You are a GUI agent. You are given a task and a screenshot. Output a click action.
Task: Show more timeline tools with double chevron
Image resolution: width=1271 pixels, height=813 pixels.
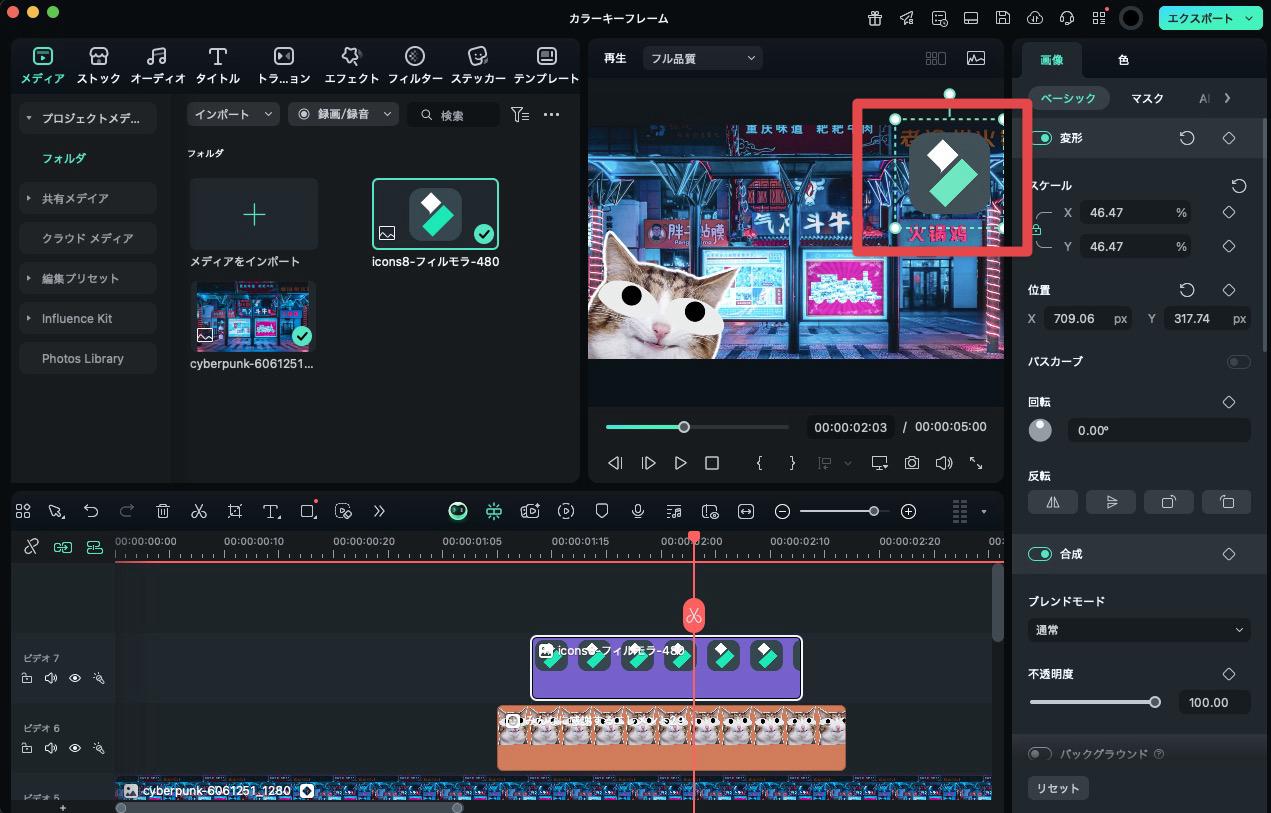[379, 511]
